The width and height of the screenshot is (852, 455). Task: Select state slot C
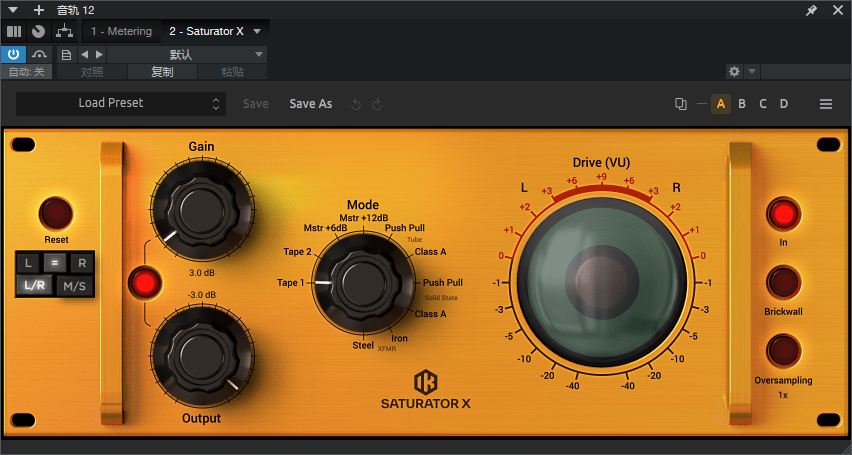[x=763, y=104]
